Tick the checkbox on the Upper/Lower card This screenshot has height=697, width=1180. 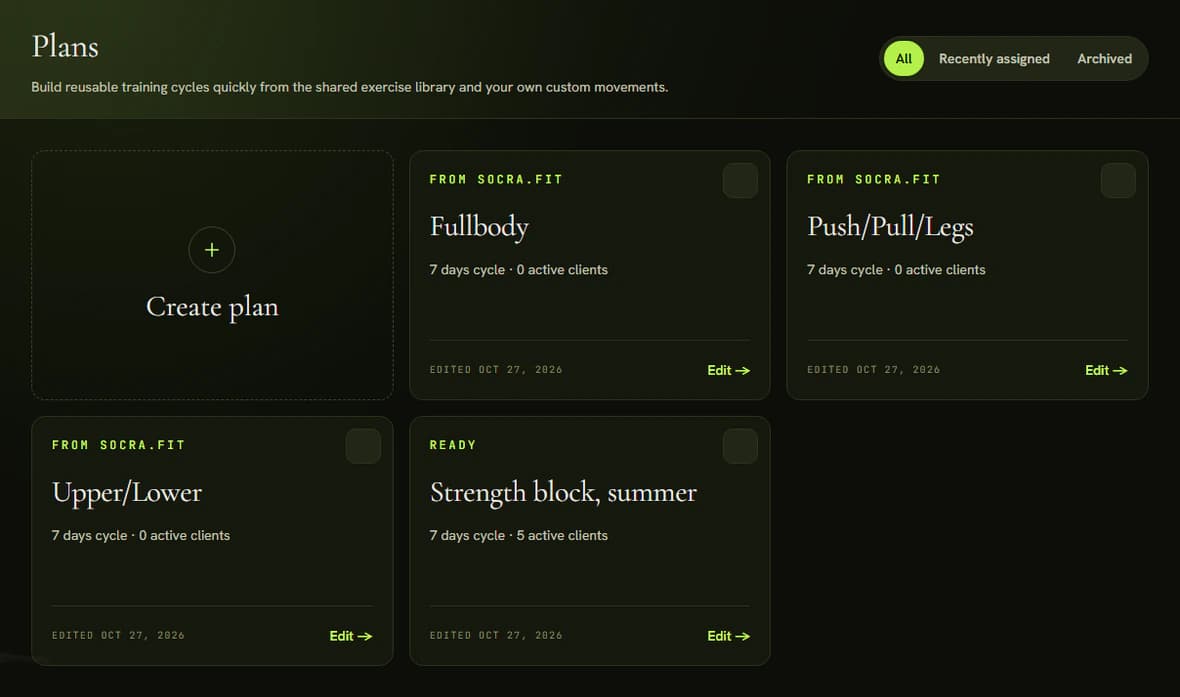pyautogui.click(x=363, y=446)
